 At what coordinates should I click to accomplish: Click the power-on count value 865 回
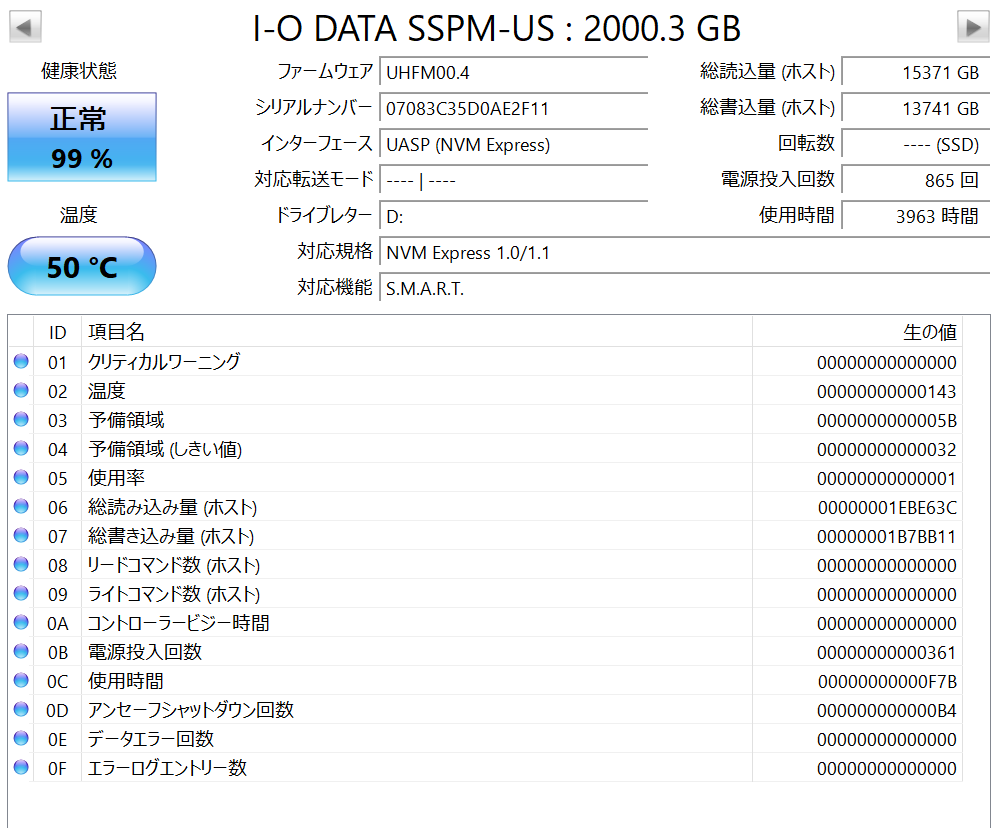coord(913,181)
